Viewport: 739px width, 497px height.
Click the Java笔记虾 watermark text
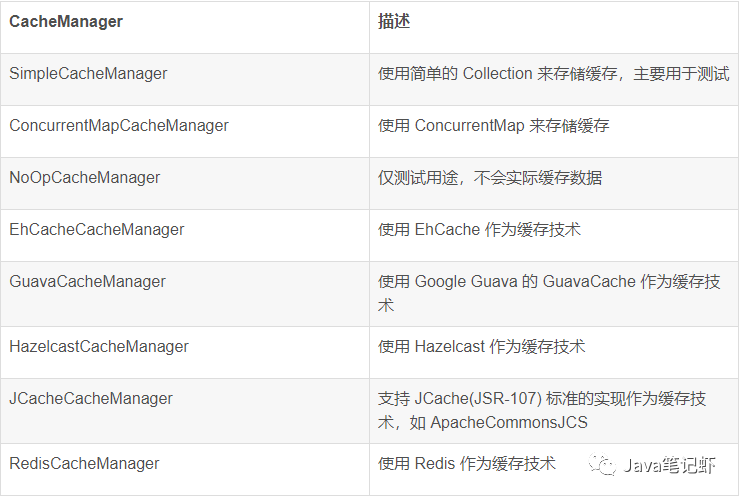click(670, 465)
